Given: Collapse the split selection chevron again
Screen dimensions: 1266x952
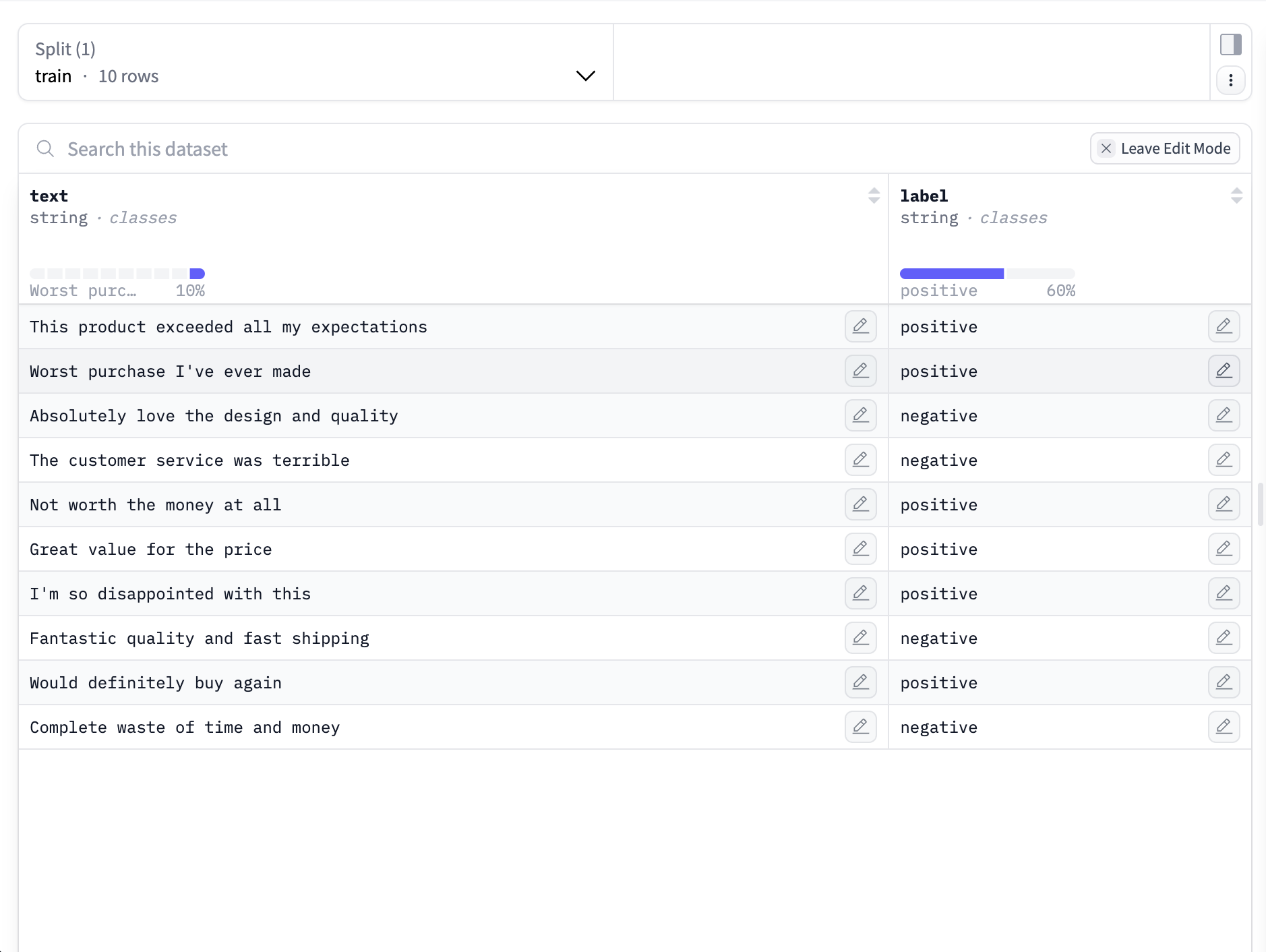Looking at the screenshot, I should point(584,76).
